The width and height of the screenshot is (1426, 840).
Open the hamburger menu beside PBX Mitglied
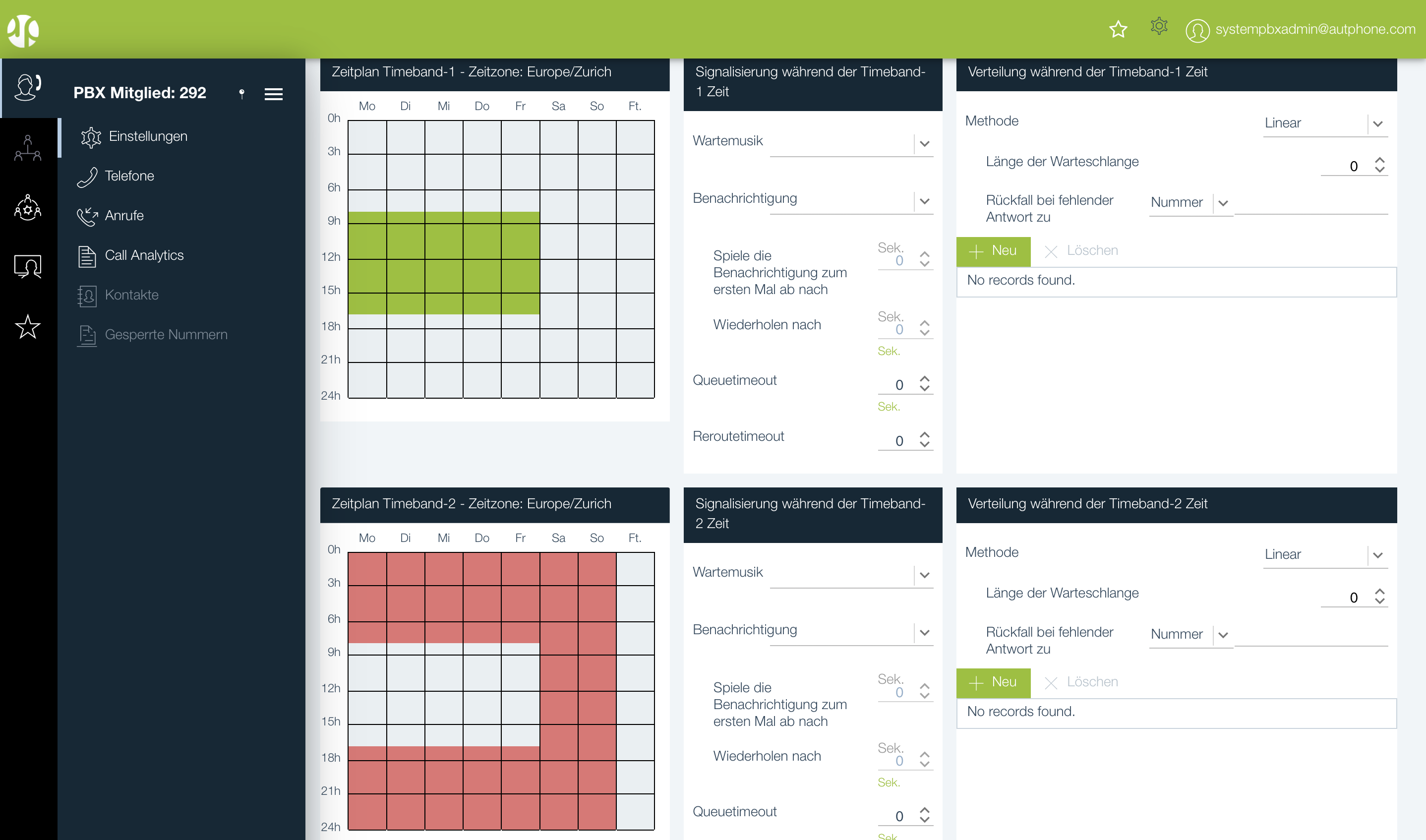[x=273, y=94]
